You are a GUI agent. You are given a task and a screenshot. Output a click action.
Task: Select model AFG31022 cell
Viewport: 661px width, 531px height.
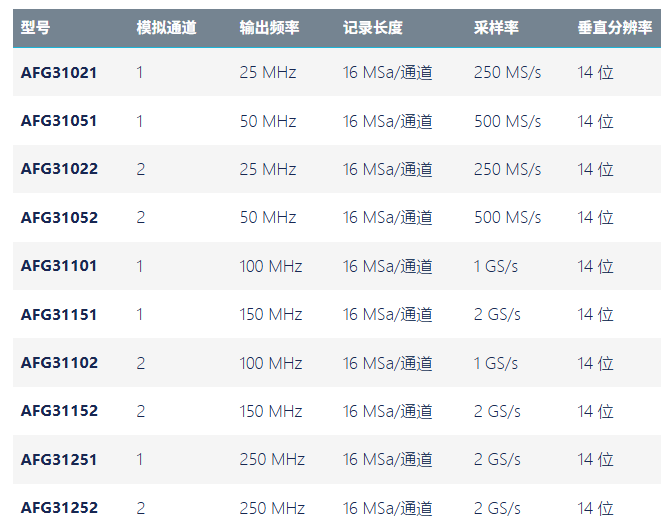point(59,169)
